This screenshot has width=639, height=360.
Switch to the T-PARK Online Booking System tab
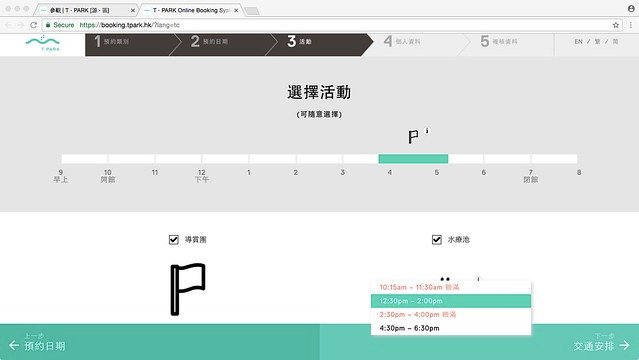[x=192, y=10]
